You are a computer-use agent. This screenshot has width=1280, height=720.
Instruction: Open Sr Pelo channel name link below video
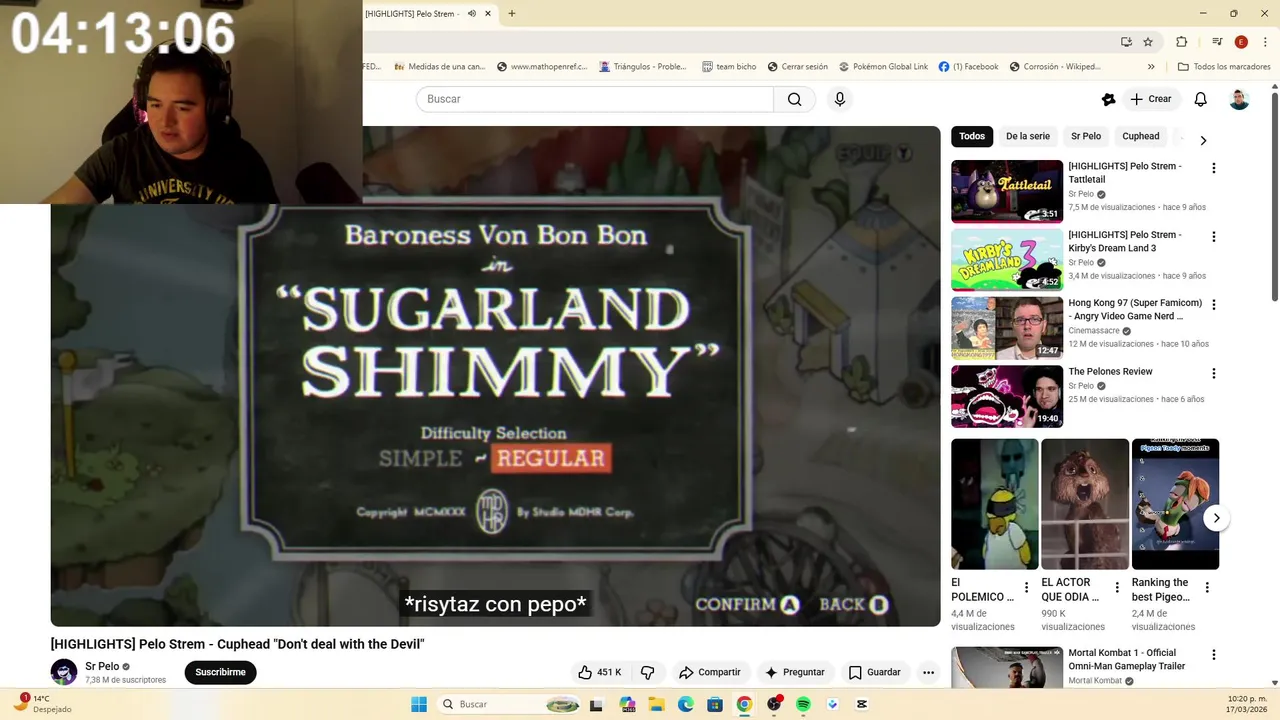[102, 666]
